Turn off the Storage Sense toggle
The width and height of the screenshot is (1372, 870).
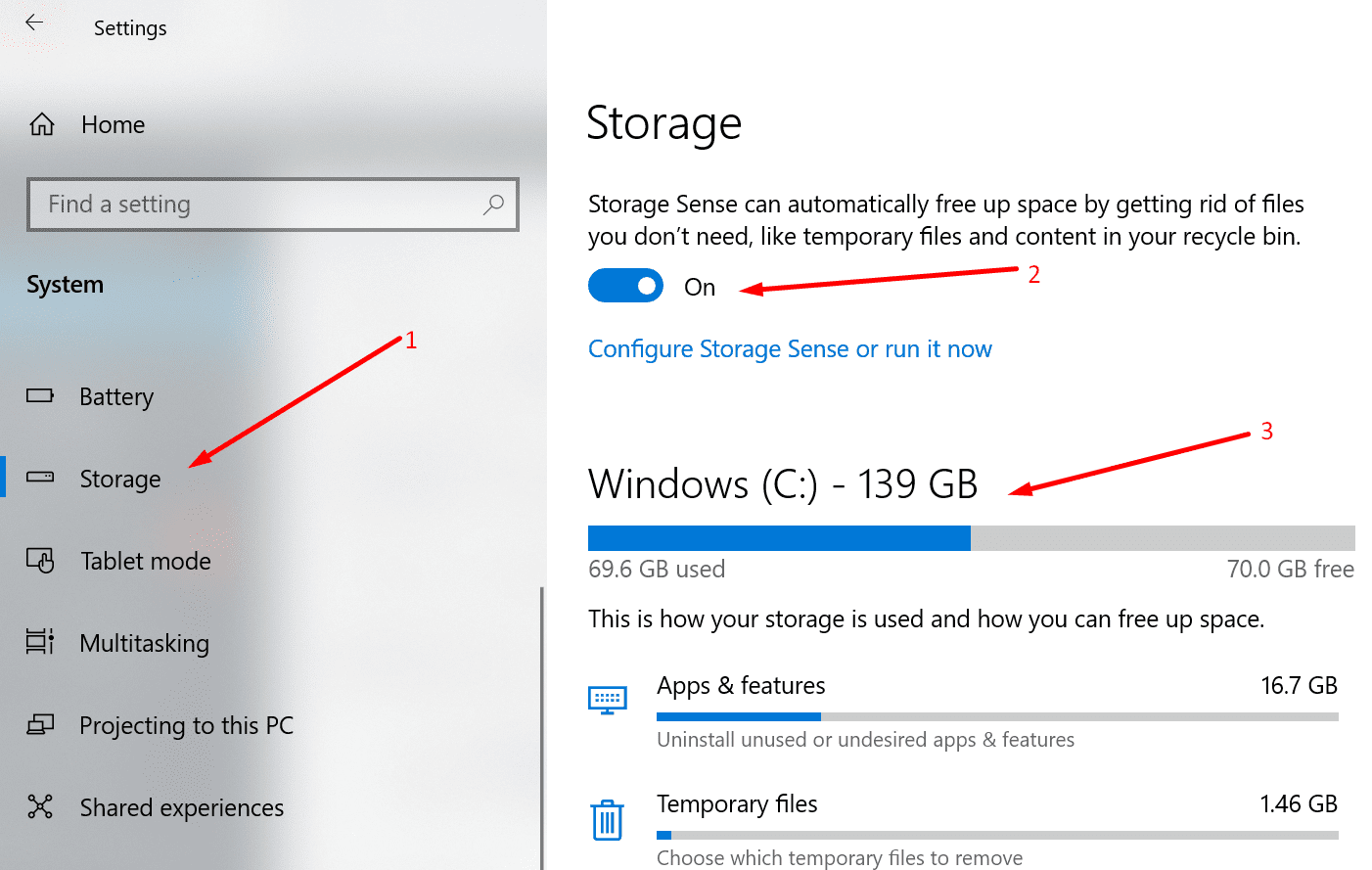click(625, 286)
